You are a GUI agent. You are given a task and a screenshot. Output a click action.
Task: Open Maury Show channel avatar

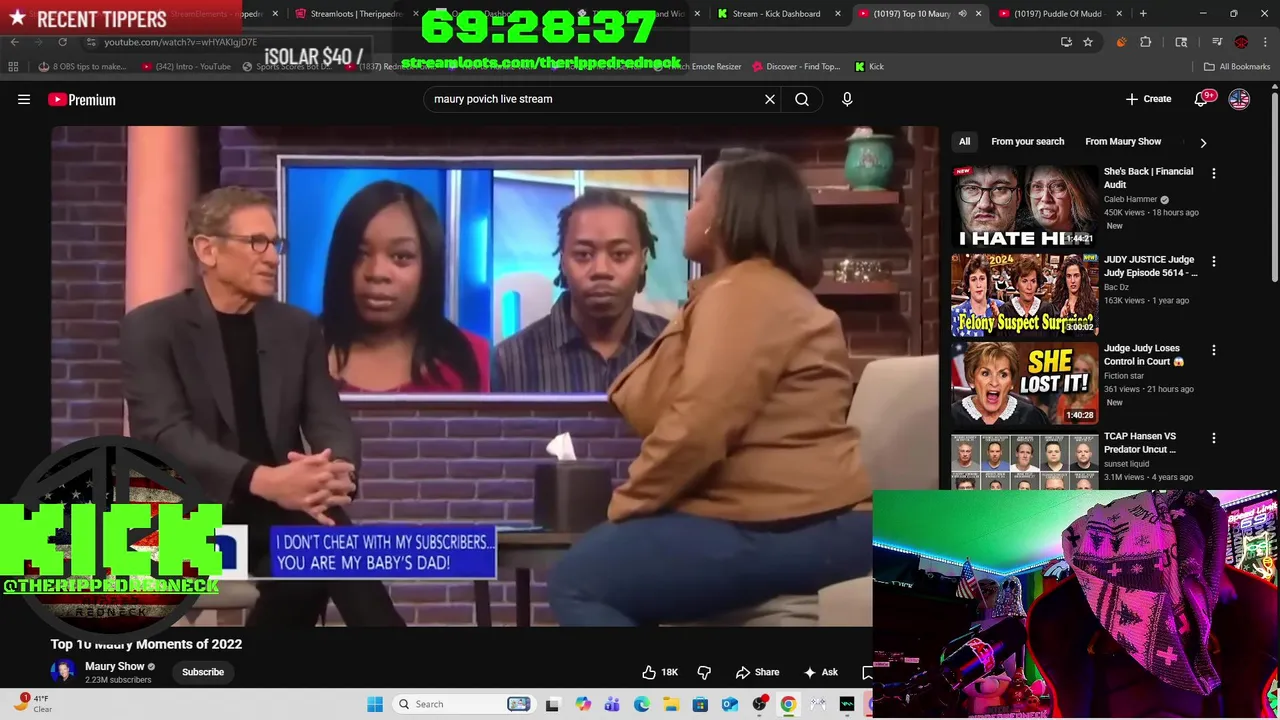click(63, 672)
